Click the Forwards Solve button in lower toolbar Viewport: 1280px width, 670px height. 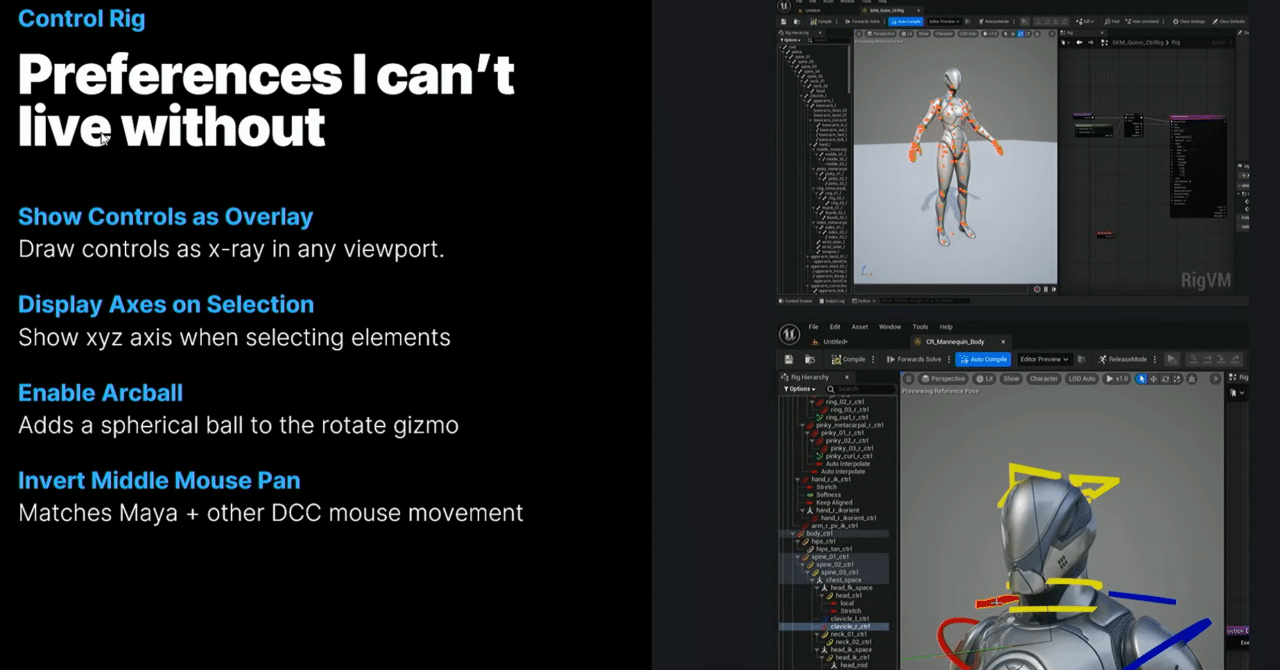pos(913,359)
